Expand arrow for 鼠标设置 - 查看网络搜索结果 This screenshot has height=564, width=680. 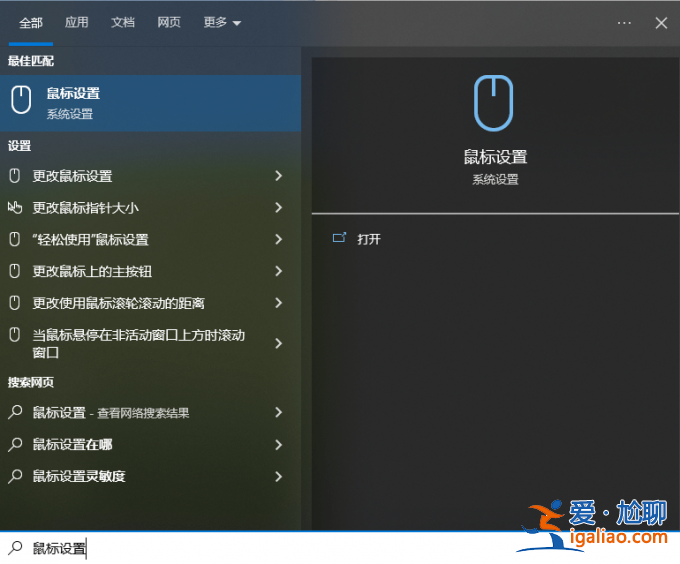coord(278,412)
